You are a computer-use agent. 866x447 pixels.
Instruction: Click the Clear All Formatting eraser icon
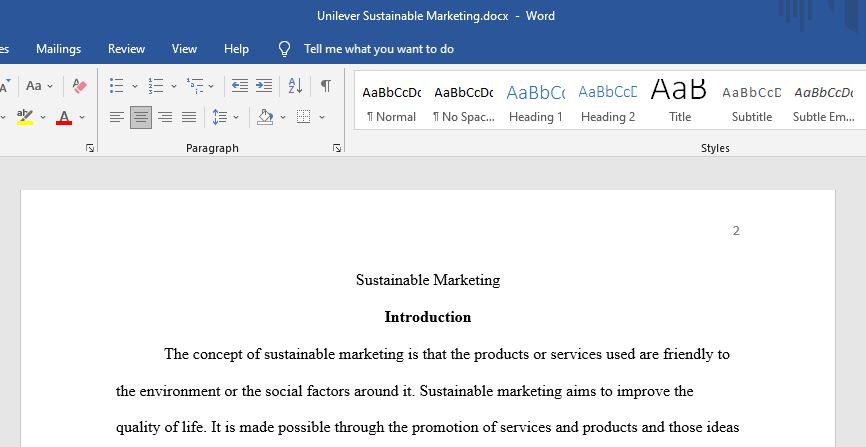tap(80, 86)
